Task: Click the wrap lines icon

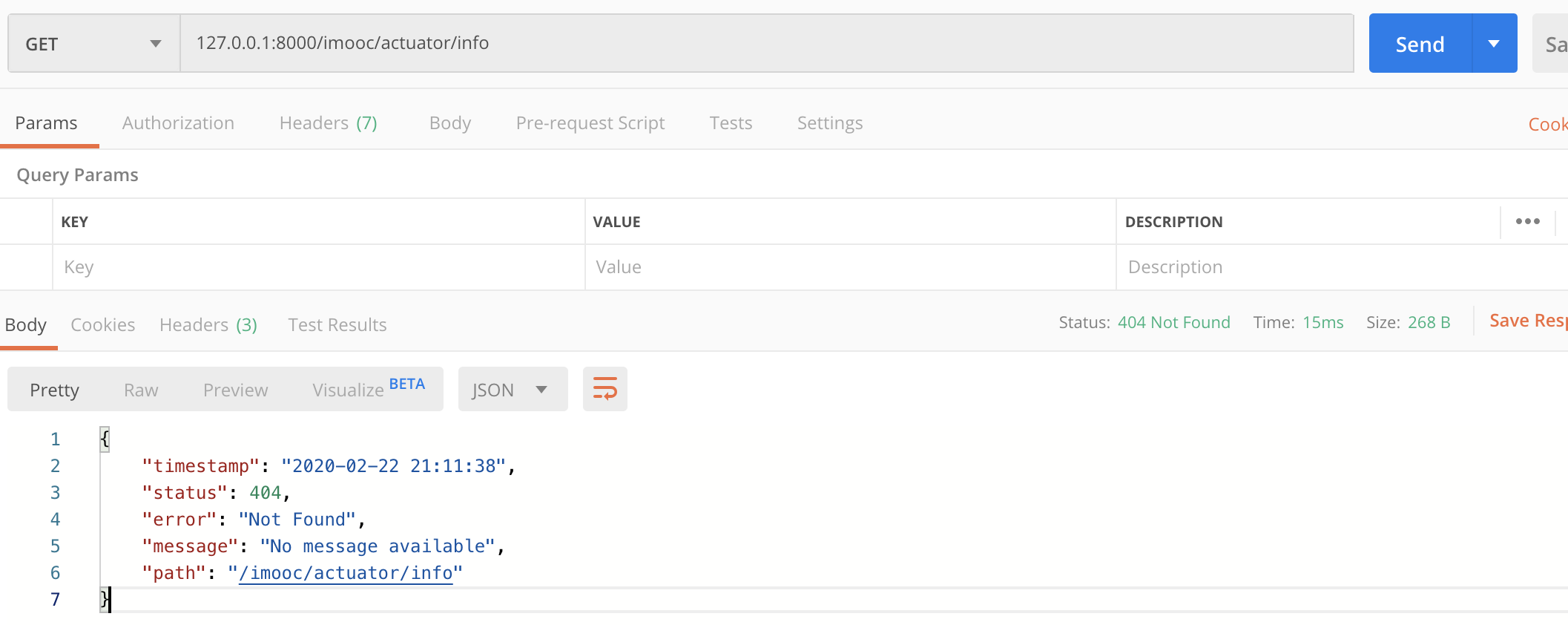Action: [x=605, y=389]
